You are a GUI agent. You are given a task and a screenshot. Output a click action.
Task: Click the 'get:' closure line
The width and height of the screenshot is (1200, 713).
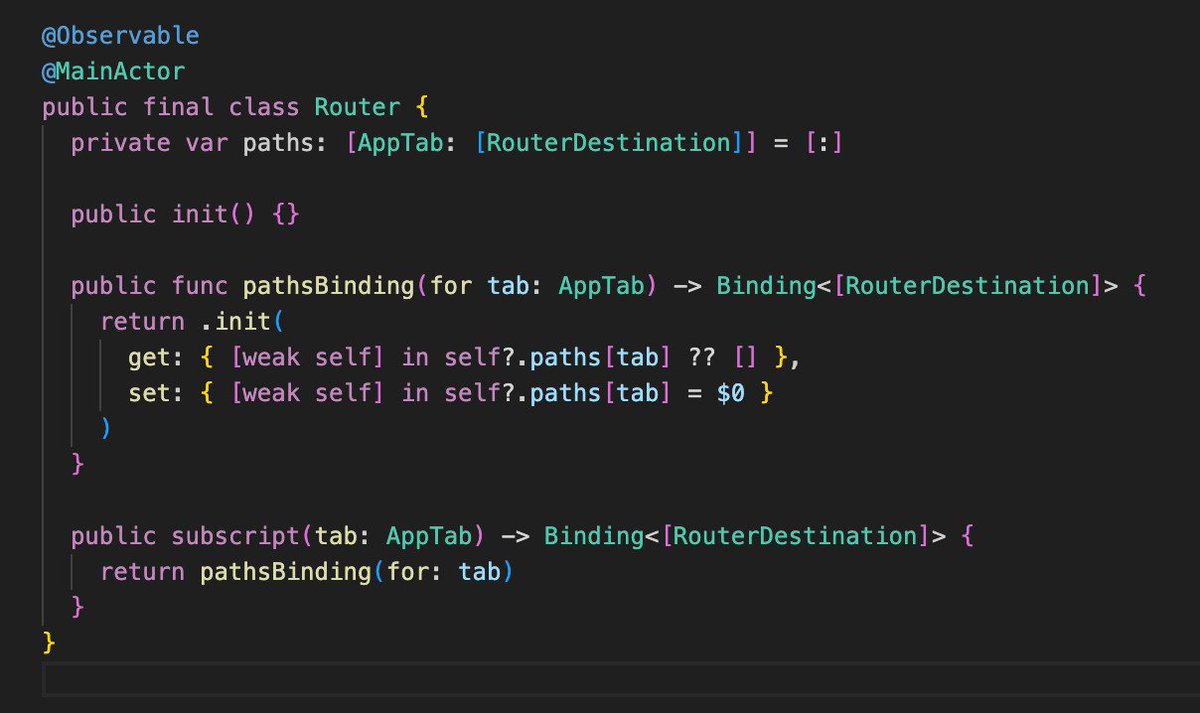coord(464,358)
